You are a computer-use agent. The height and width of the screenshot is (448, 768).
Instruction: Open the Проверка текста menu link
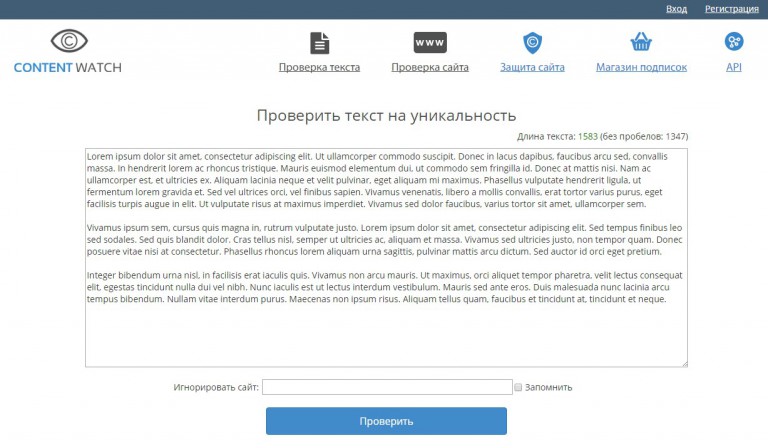[319, 67]
